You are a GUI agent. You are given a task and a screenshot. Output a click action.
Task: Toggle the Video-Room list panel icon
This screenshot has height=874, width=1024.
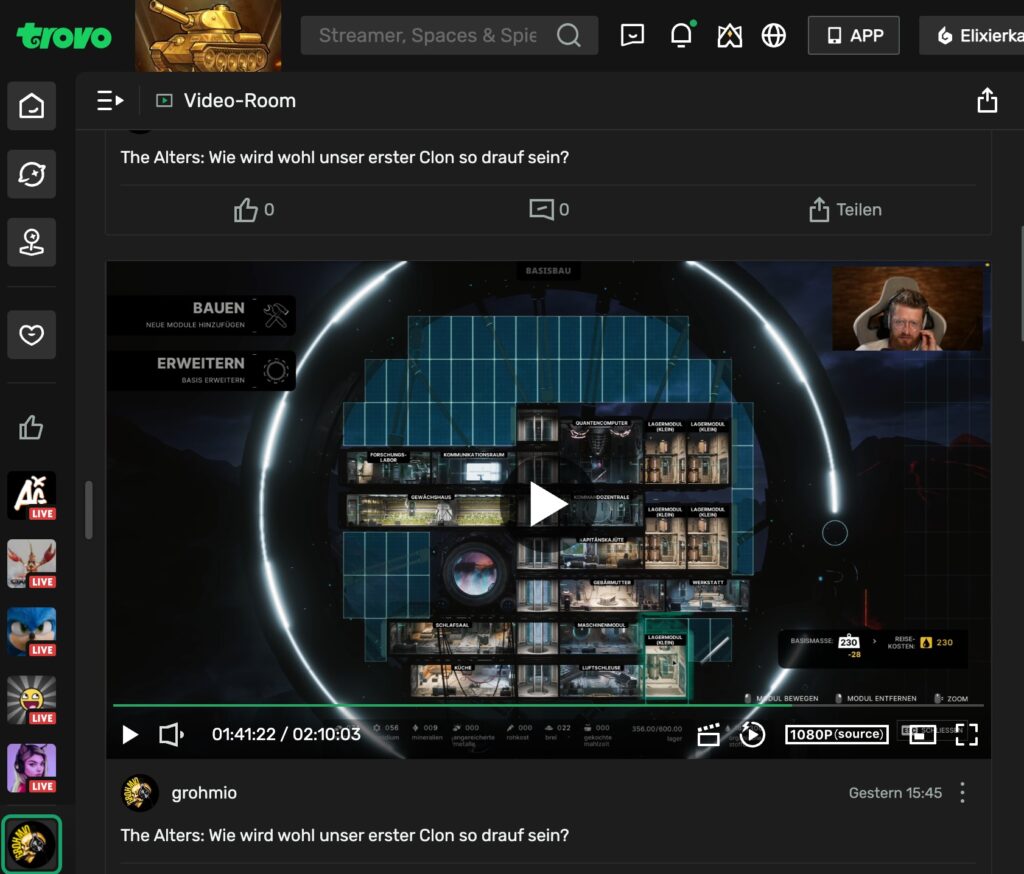point(110,101)
